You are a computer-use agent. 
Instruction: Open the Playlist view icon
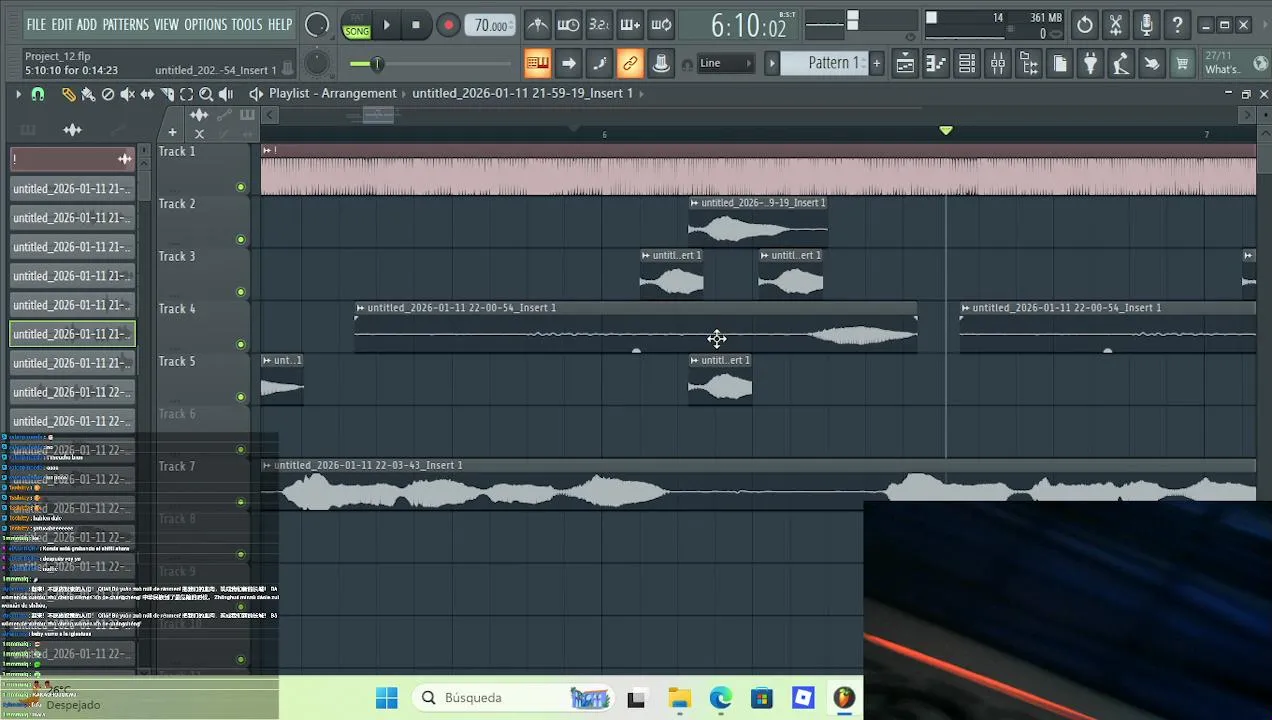[905, 64]
